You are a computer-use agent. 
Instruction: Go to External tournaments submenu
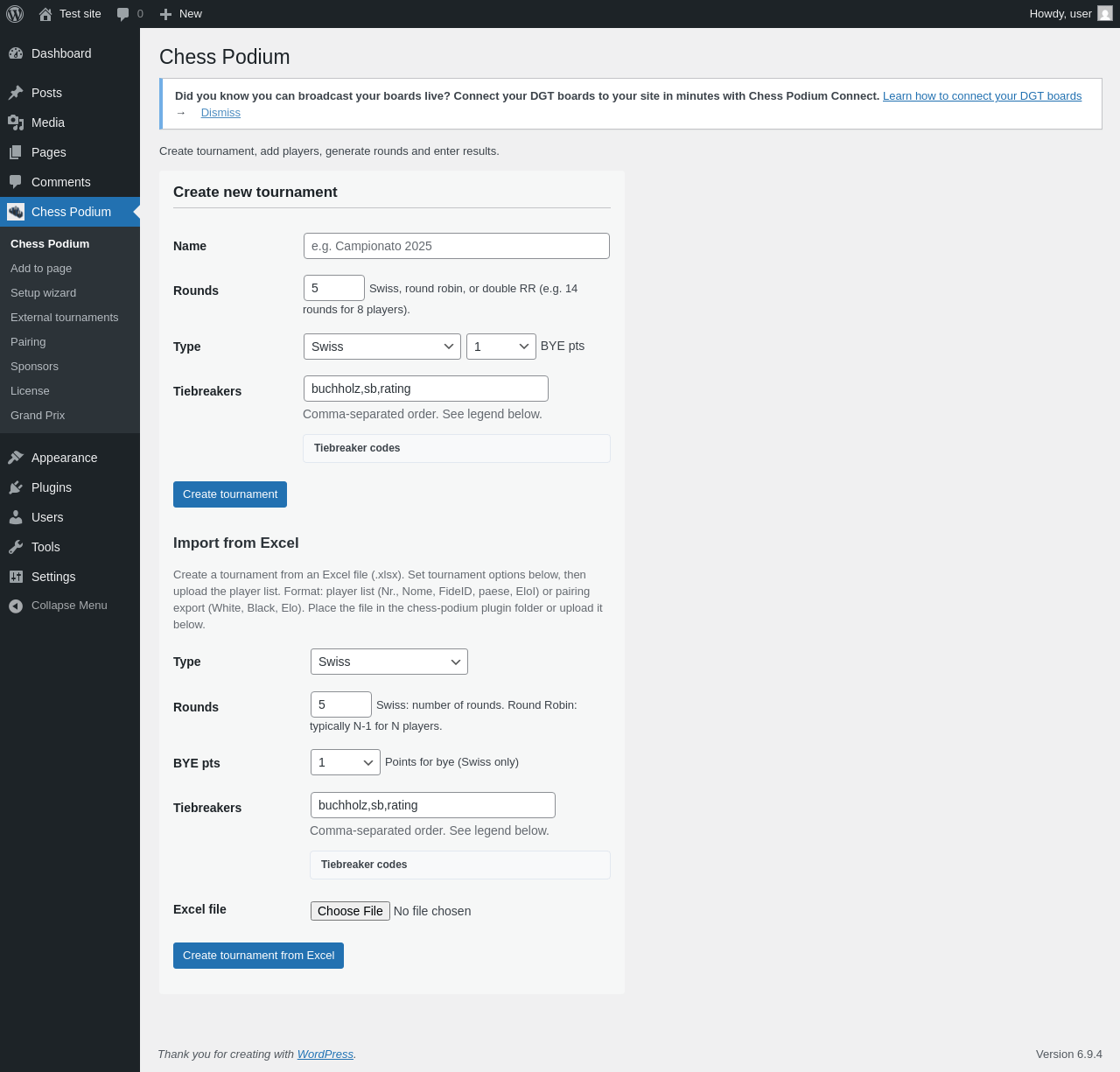(64, 318)
